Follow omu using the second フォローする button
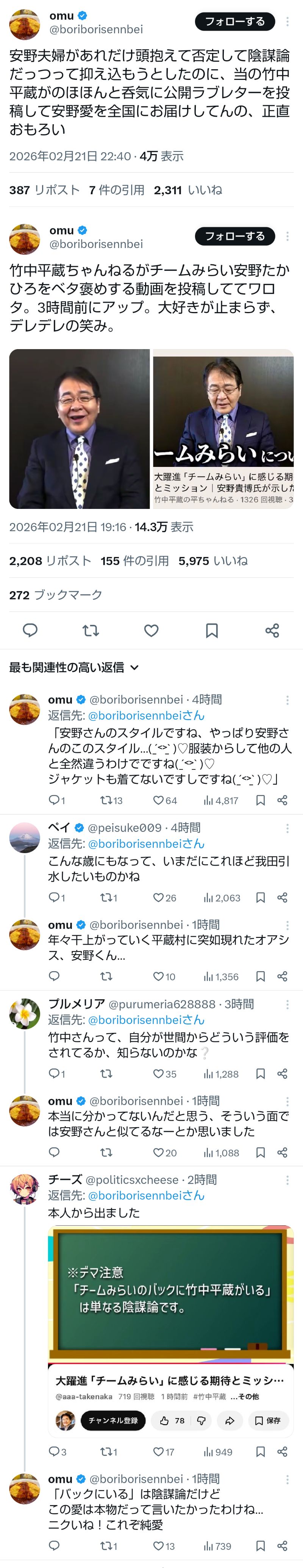Viewport: 303px width, 1568px height. tap(235, 236)
